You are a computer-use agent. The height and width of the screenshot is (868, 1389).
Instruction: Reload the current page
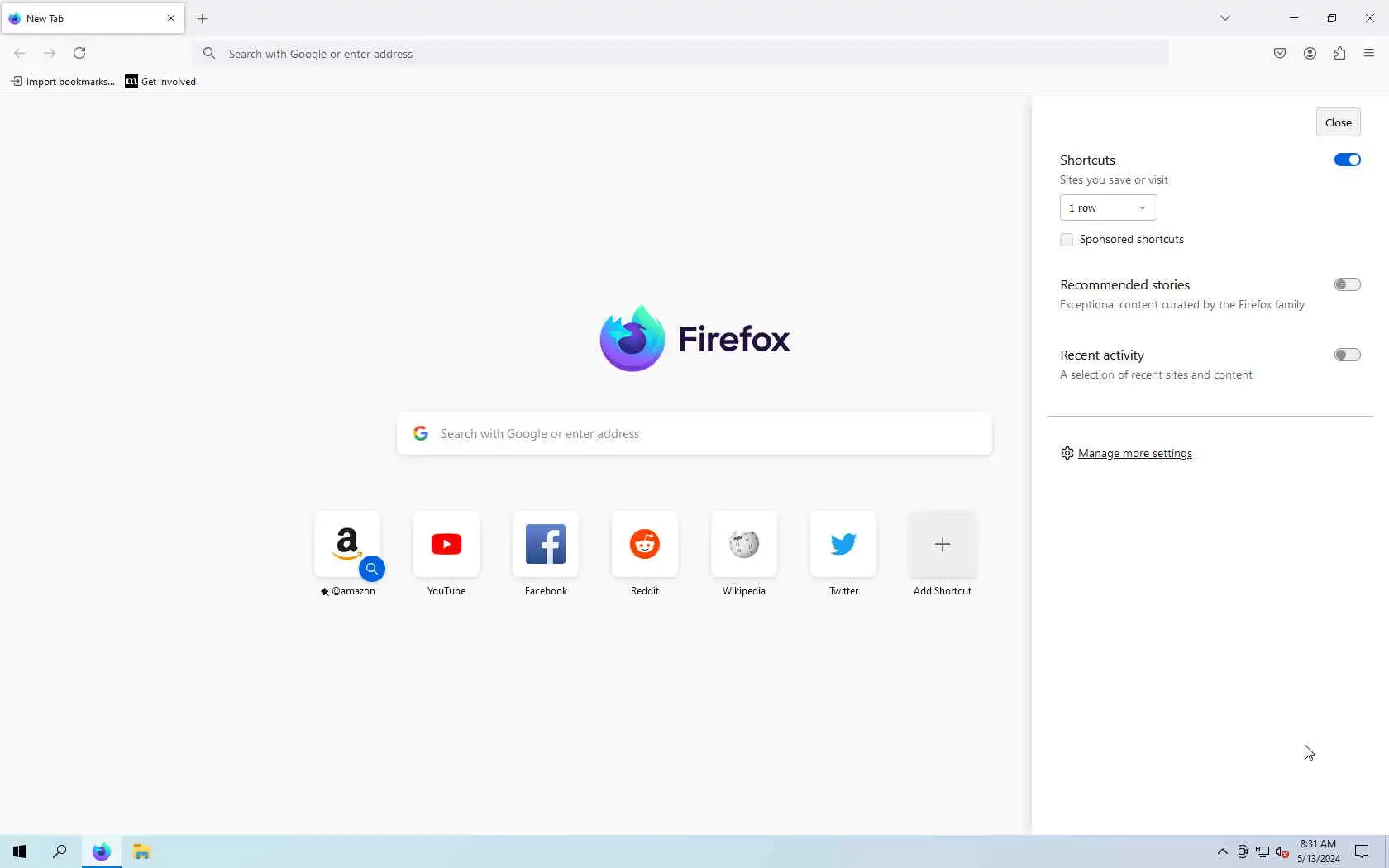79,53
